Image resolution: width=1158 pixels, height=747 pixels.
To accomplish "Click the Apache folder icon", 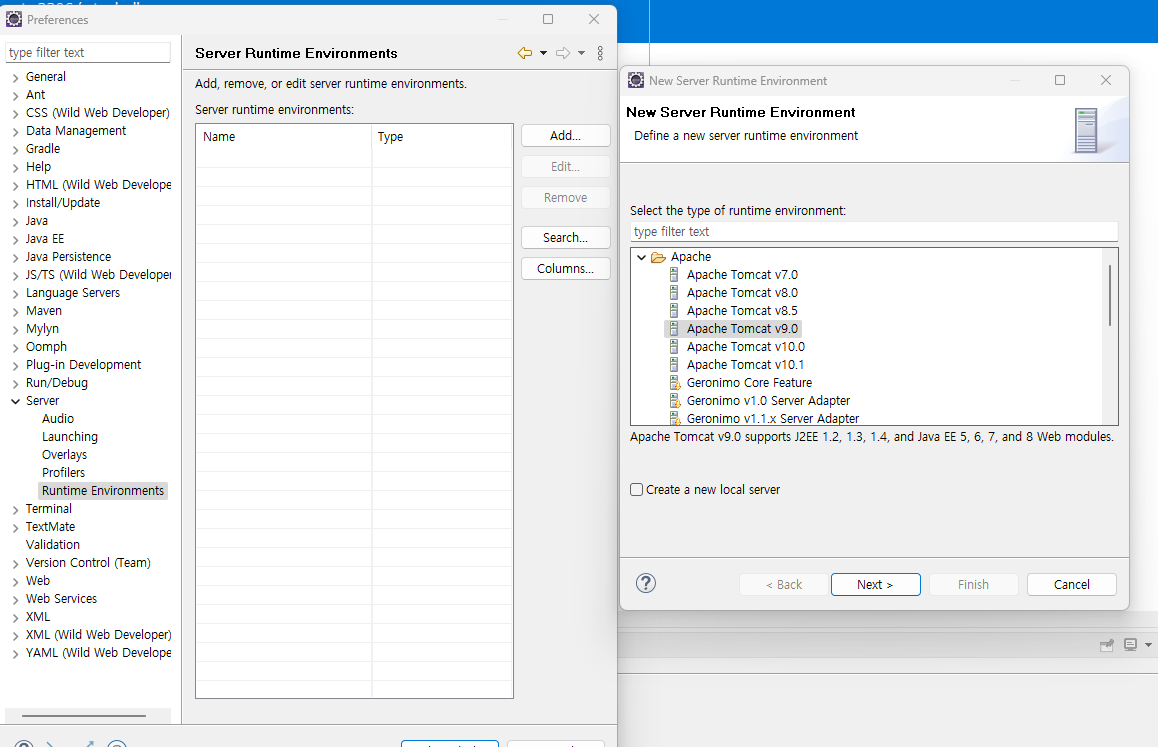I will tap(658, 257).
